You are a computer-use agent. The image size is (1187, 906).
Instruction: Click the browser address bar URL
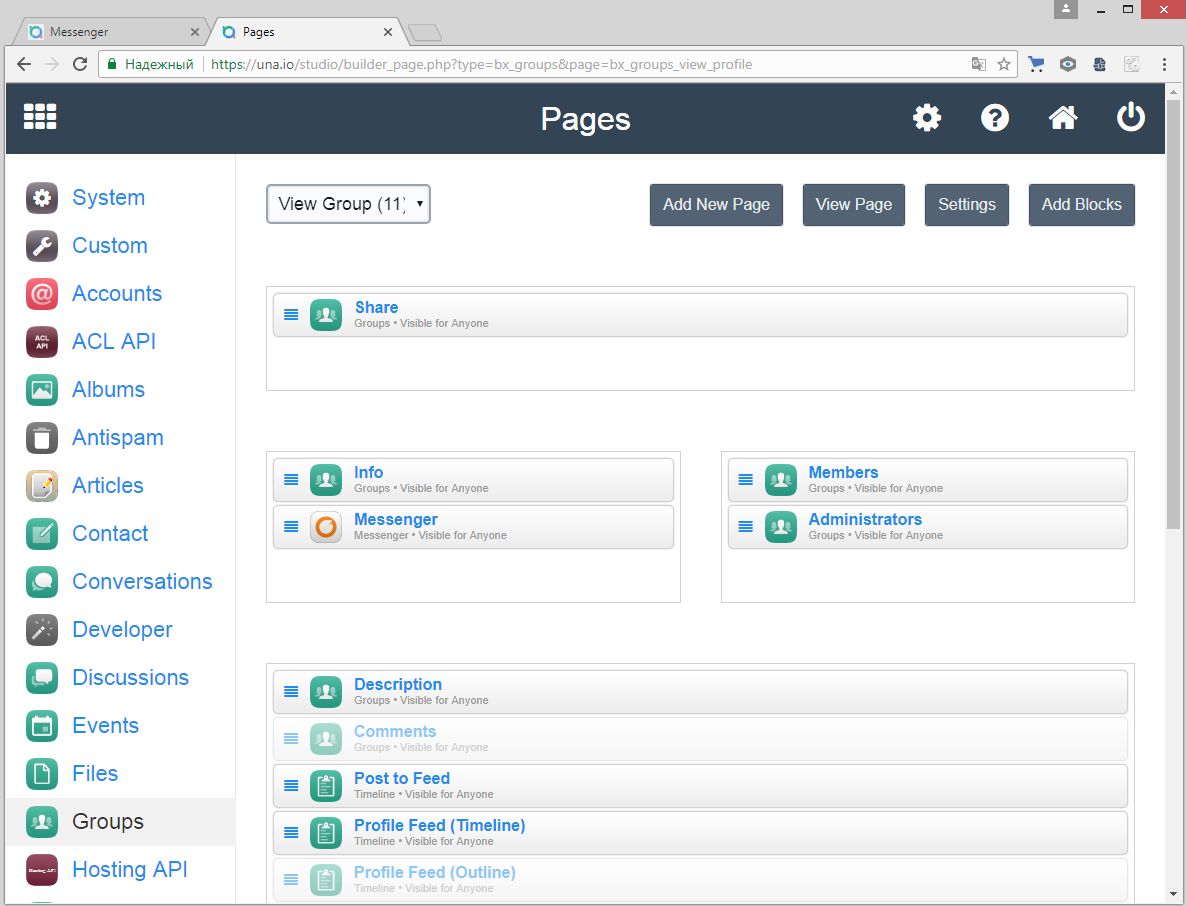tap(480, 64)
